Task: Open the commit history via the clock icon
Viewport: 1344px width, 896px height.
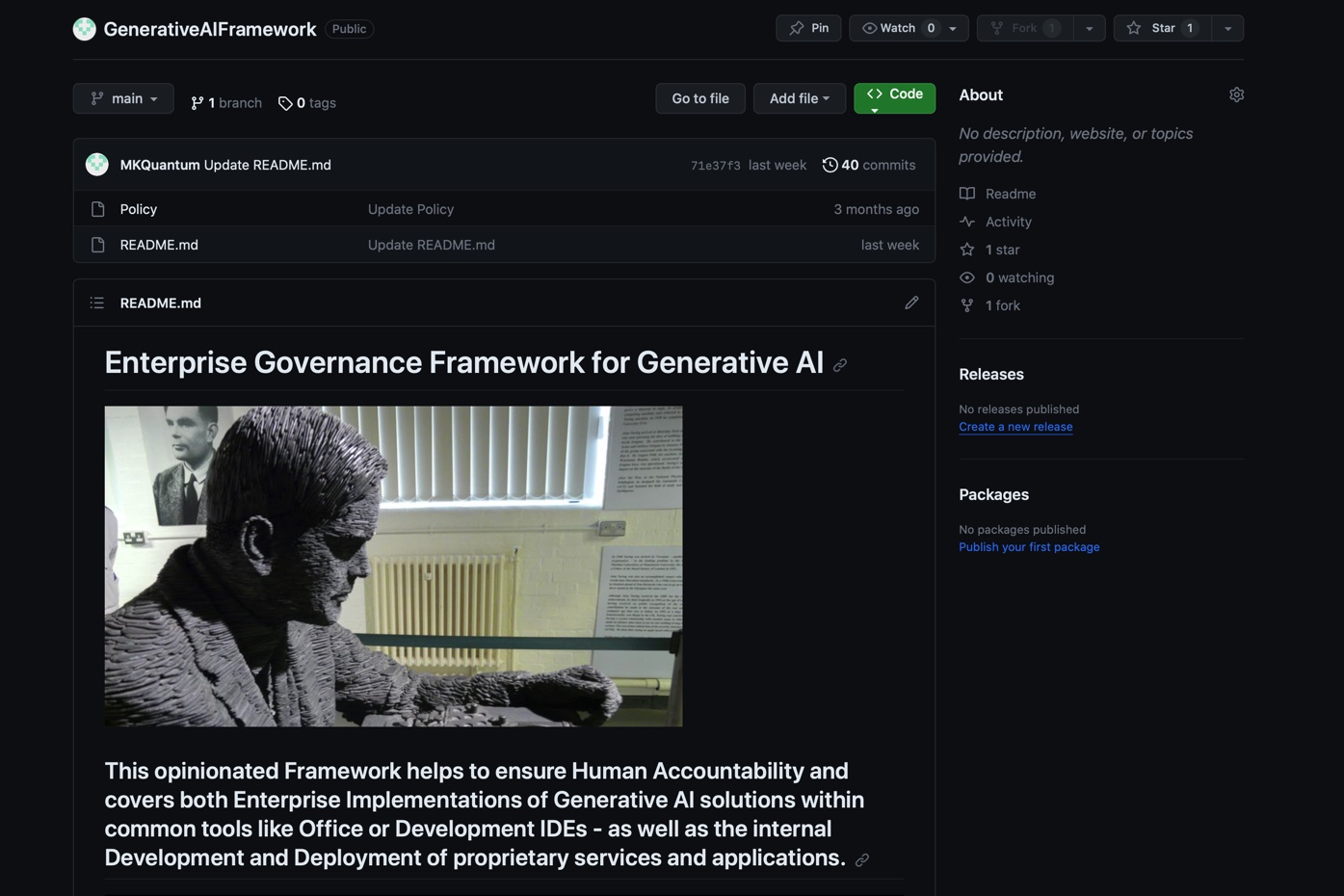Action: click(830, 164)
